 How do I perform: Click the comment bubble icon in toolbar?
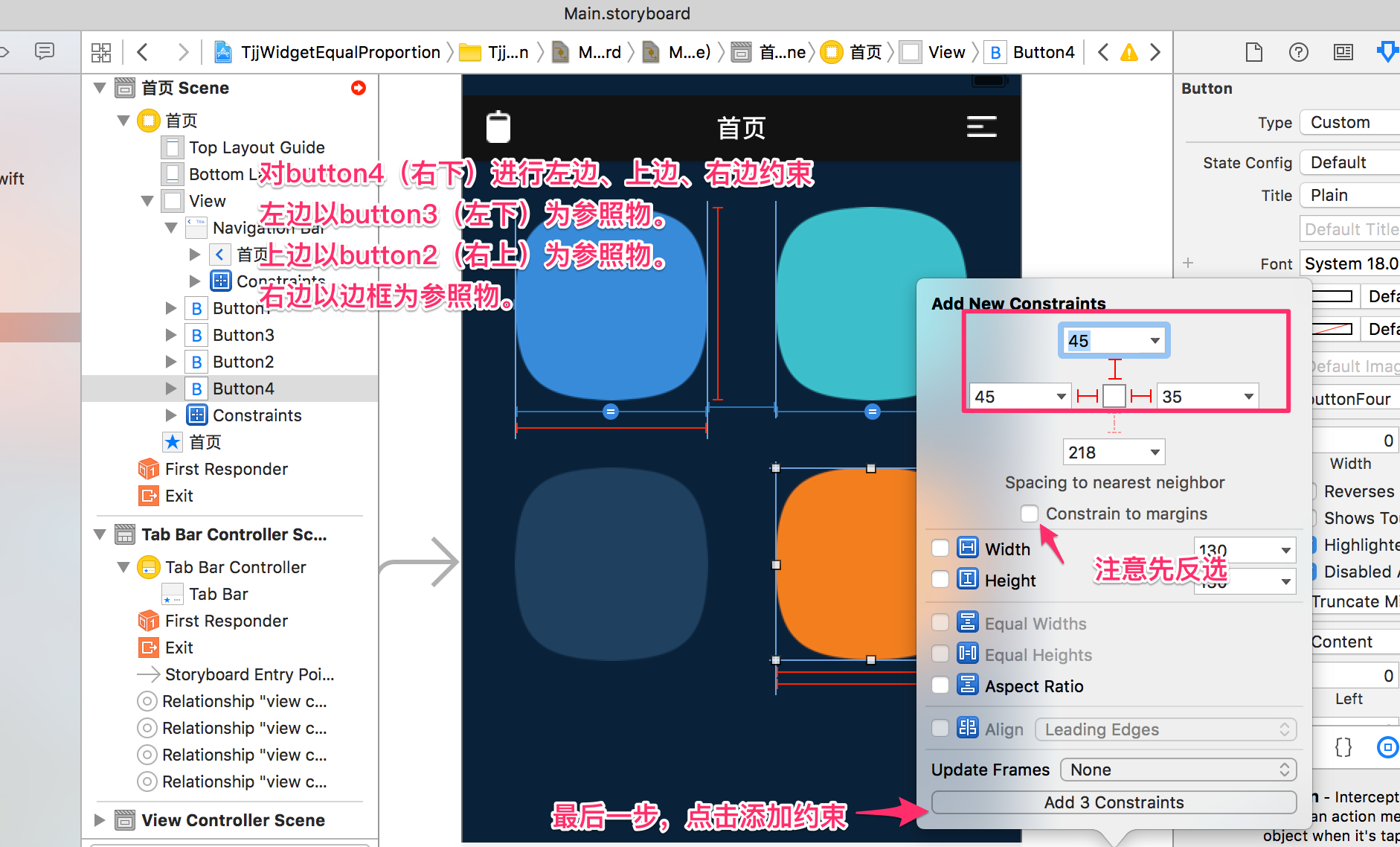pyautogui.click(x=45, y=51)
